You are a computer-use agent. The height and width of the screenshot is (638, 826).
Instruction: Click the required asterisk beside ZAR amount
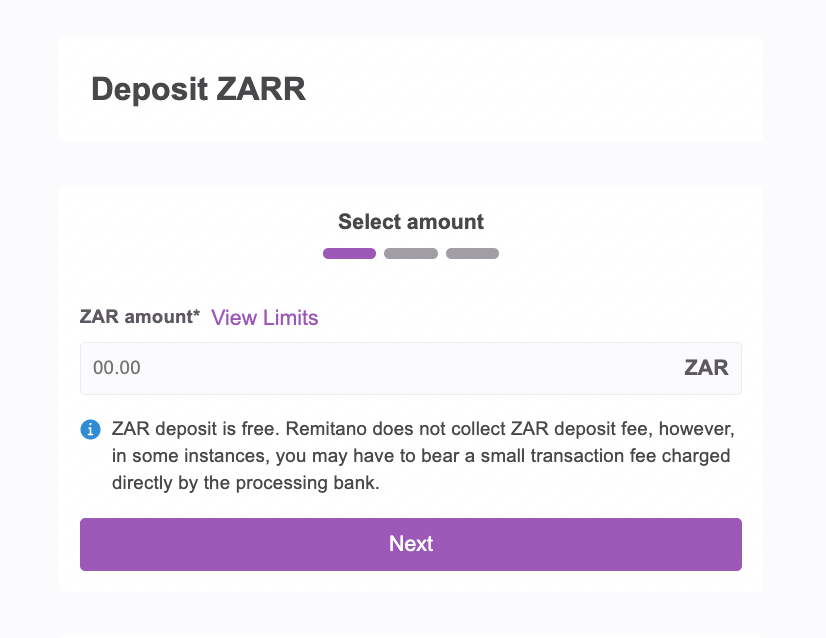196,313
